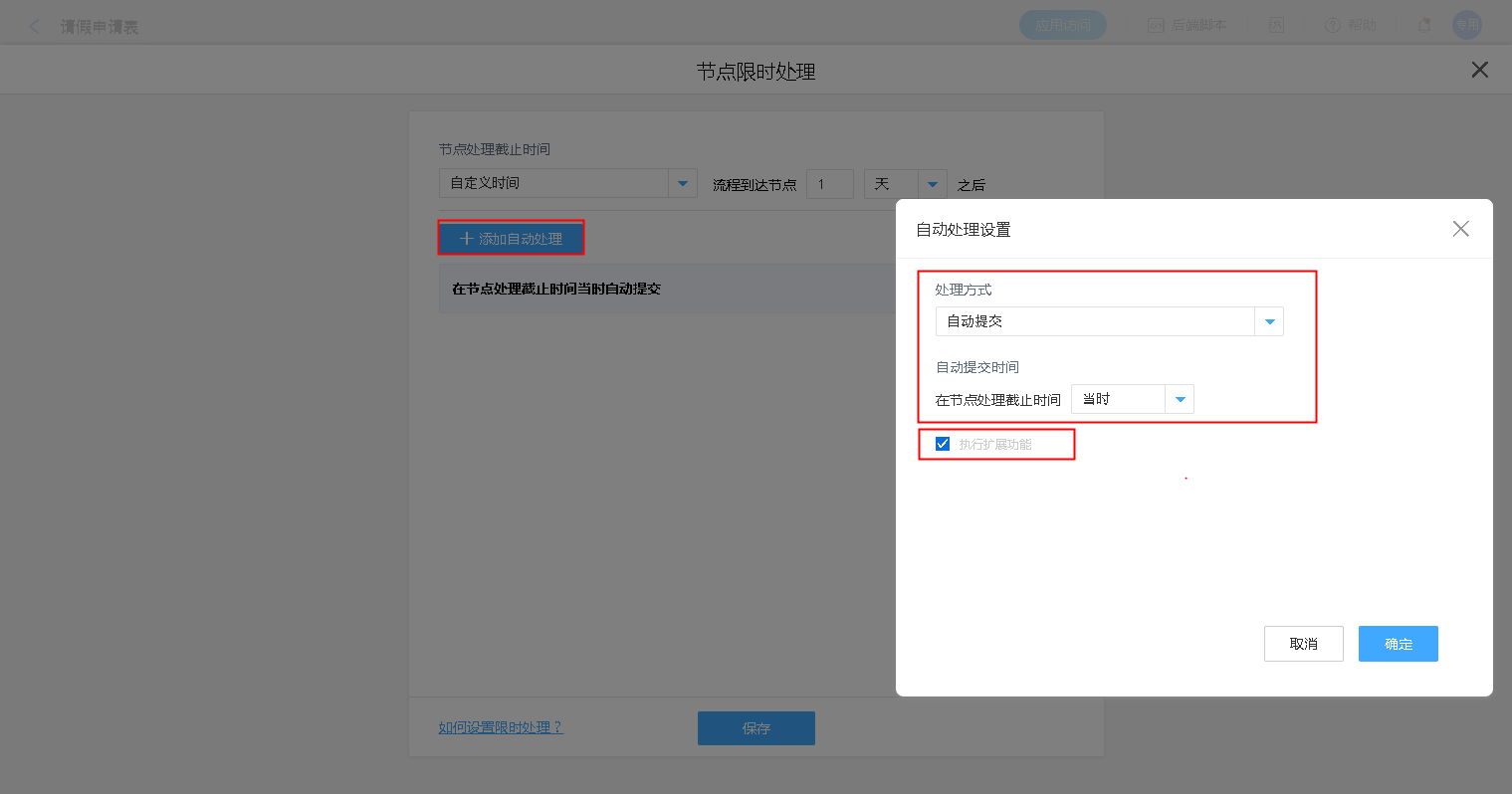
Task: Open the 自定义时间 deadline dropdown
Action: point(567,183)
